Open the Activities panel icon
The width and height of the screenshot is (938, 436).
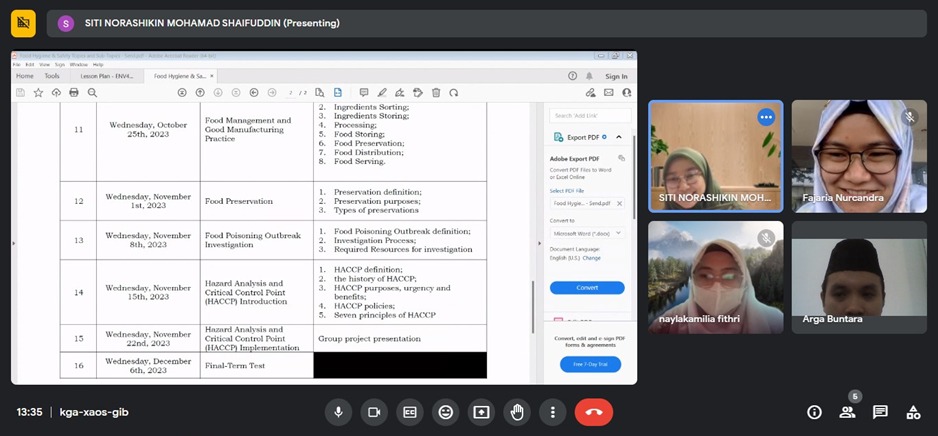click(913, 412)
